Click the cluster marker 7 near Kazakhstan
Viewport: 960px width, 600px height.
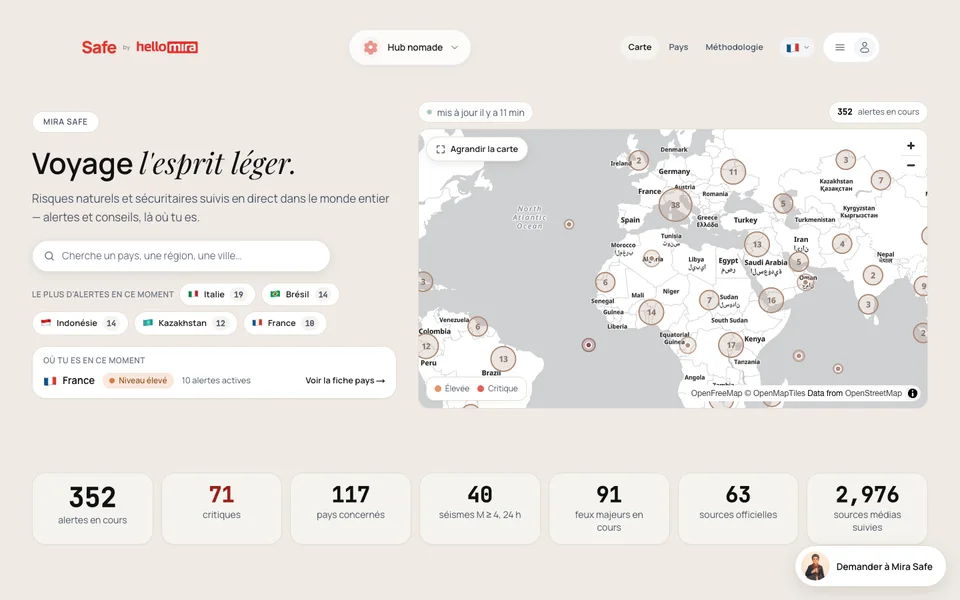pos(881,180)
